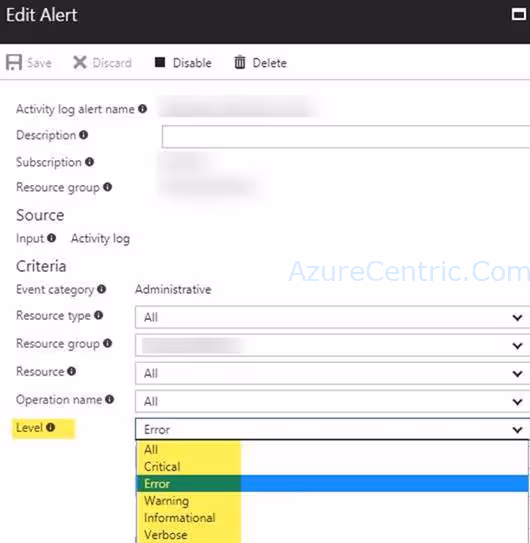Click the Source section heading
Image resolution: width=530 pixels, height=543 pixels.
click(x=40, y=215)
